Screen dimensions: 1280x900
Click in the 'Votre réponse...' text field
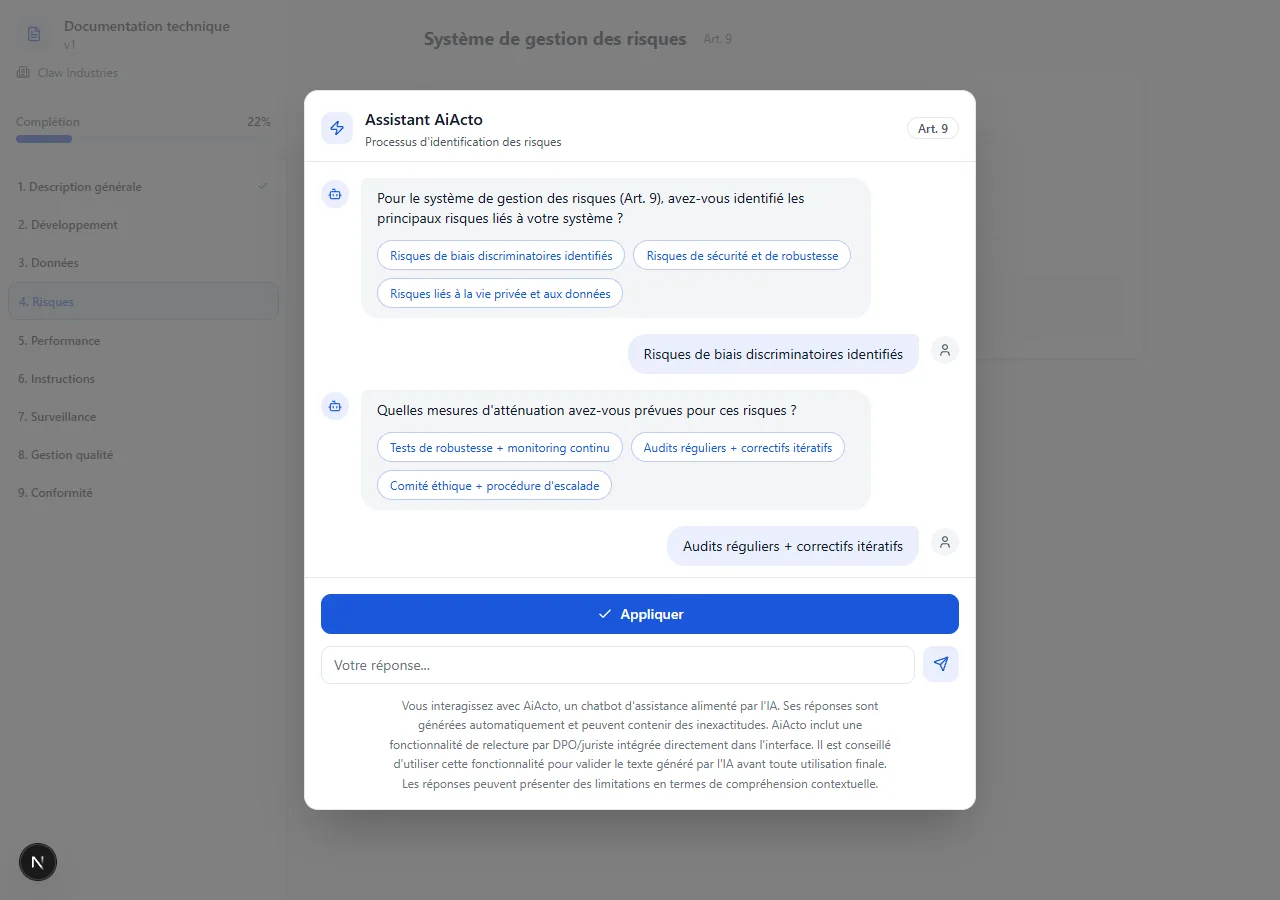(x=617, y=665)
